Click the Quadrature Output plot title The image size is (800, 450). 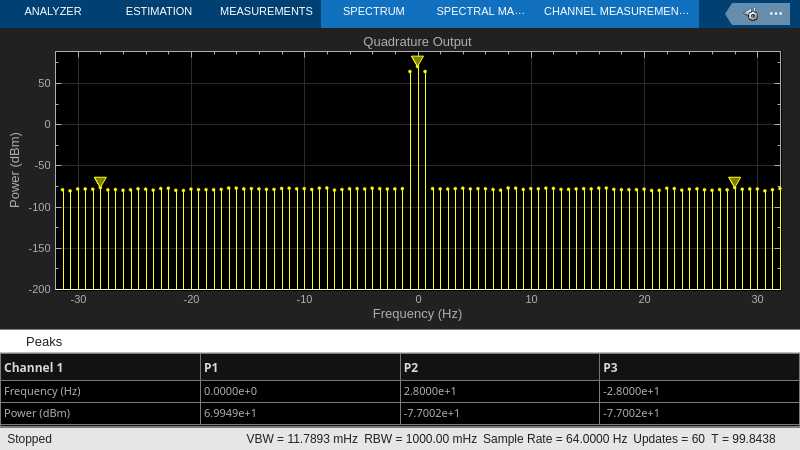pos(417,41)
